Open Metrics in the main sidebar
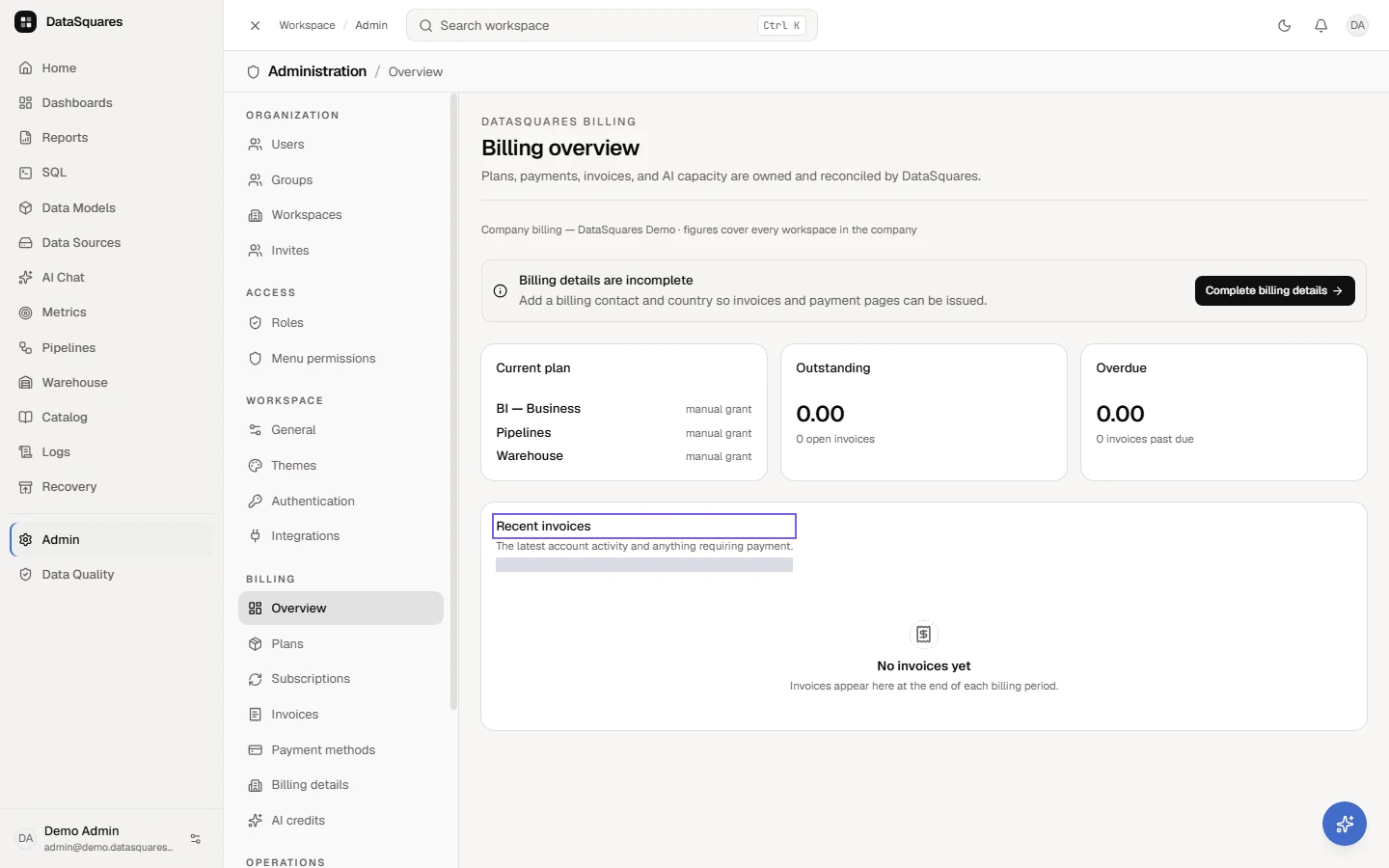 click(x=112, y=312)
